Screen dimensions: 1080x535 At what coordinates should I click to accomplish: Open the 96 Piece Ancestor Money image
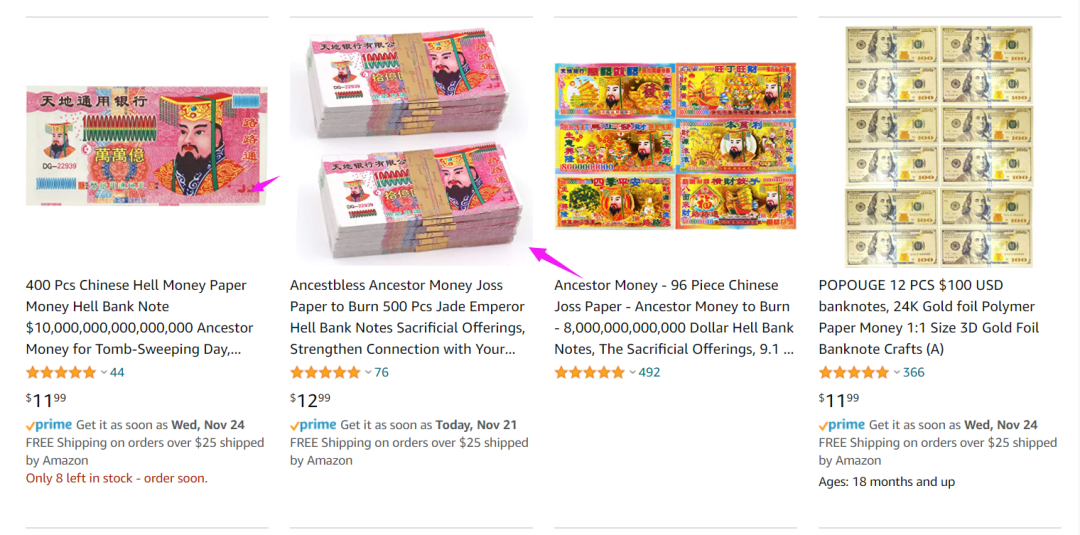pyautogui.click(x=675, y=145)
